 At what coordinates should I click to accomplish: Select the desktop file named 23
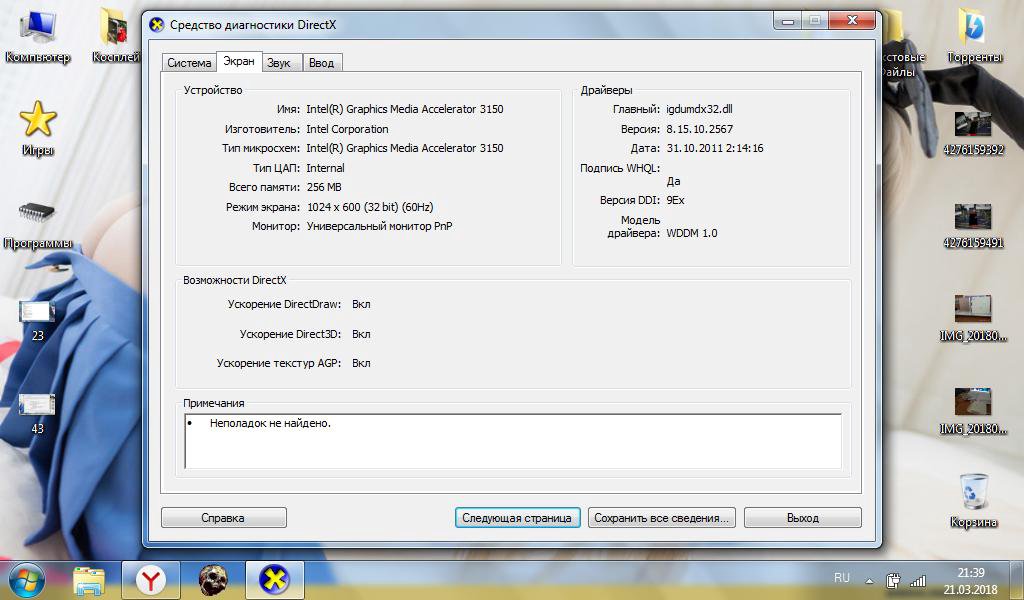click(x=37, y=321)
